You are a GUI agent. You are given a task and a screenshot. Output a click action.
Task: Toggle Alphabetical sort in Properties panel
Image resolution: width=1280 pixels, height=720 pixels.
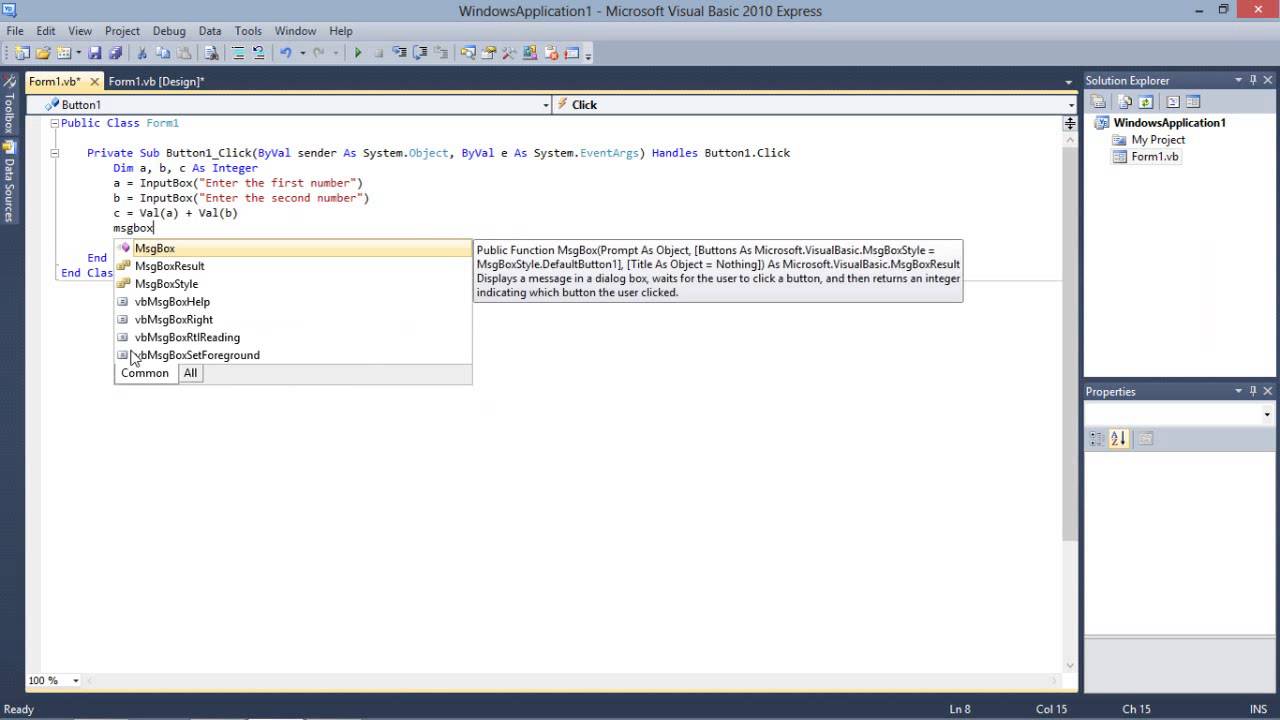tap(1118, 438)
